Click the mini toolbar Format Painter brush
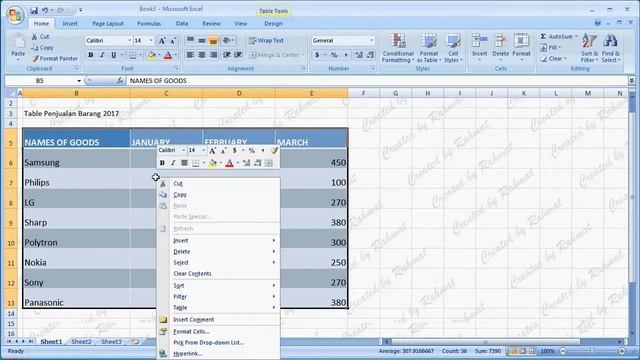Screen dimensions: 640x360 [x=274, y=151]
